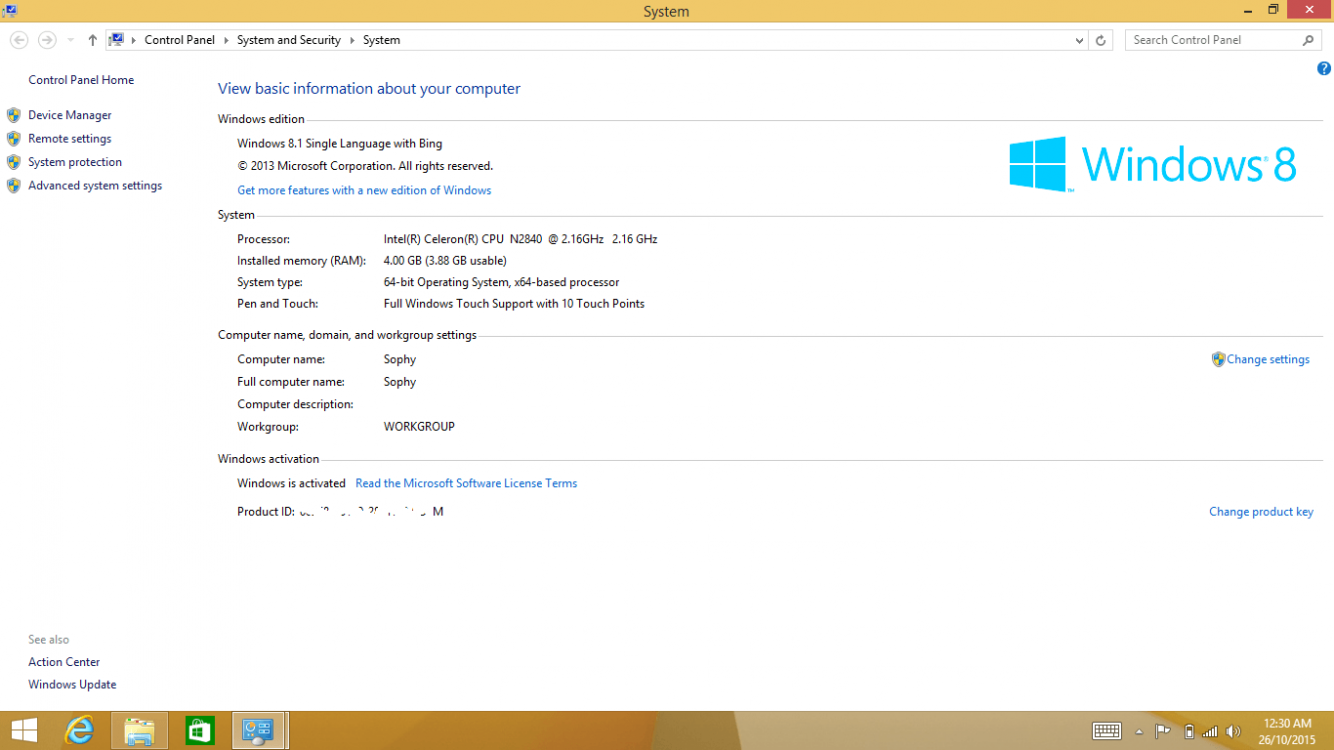Open System protection link
The width and height of the screenshot is (1334, 750).
[x=75, y=162]
